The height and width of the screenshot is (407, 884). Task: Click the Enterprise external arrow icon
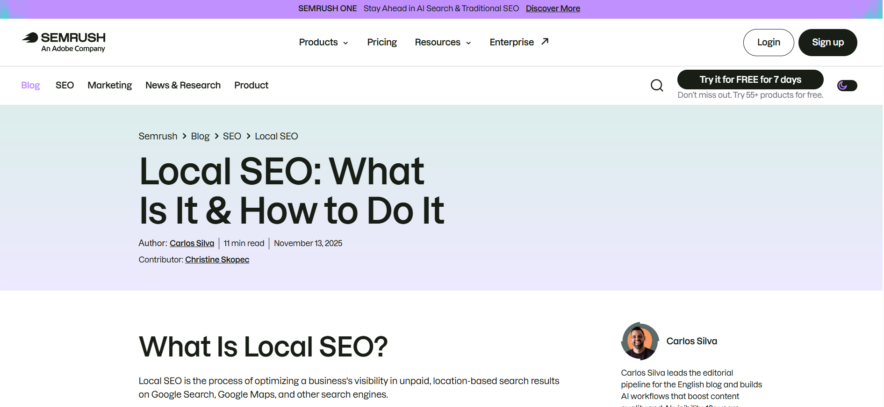pyautogui.click(x=545, y=41)
